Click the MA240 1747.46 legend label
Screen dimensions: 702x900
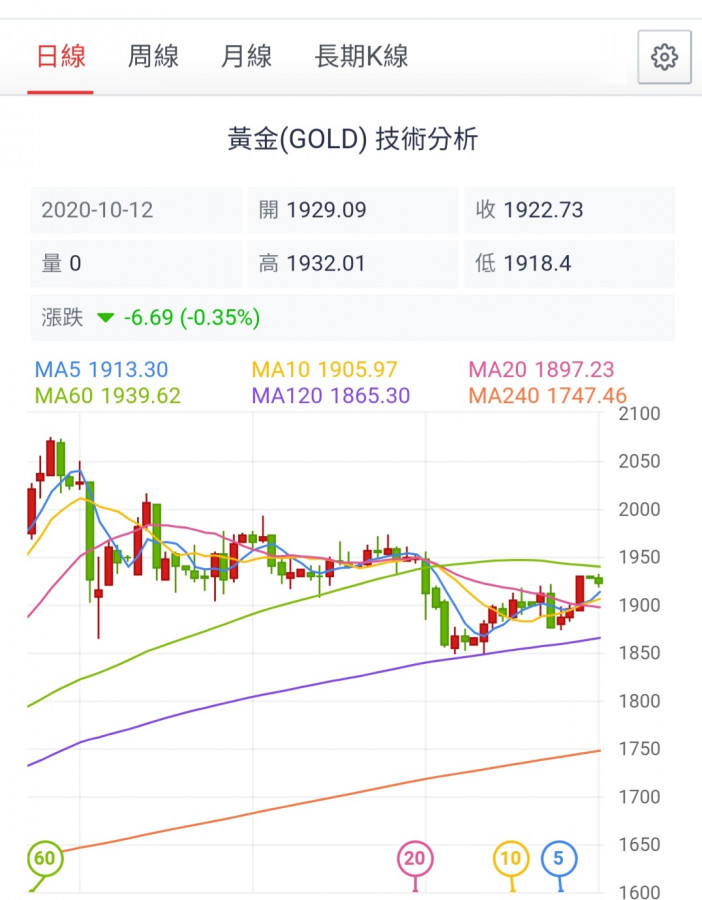(x=548, y=396)
